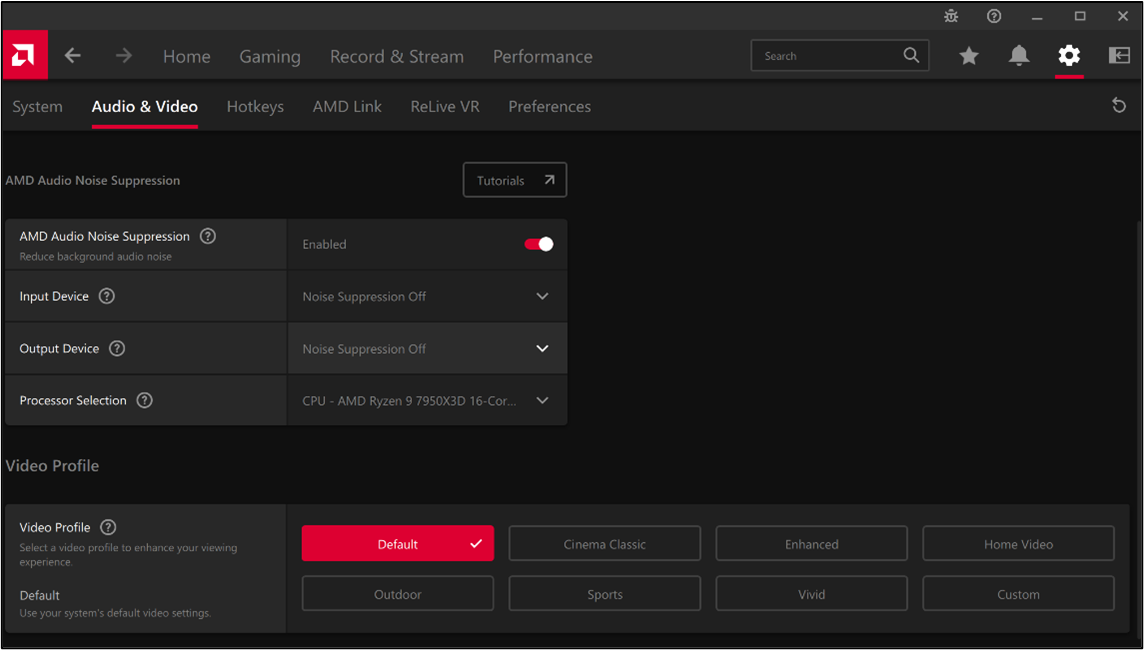Click the search magnifier icon

point(911,55)
